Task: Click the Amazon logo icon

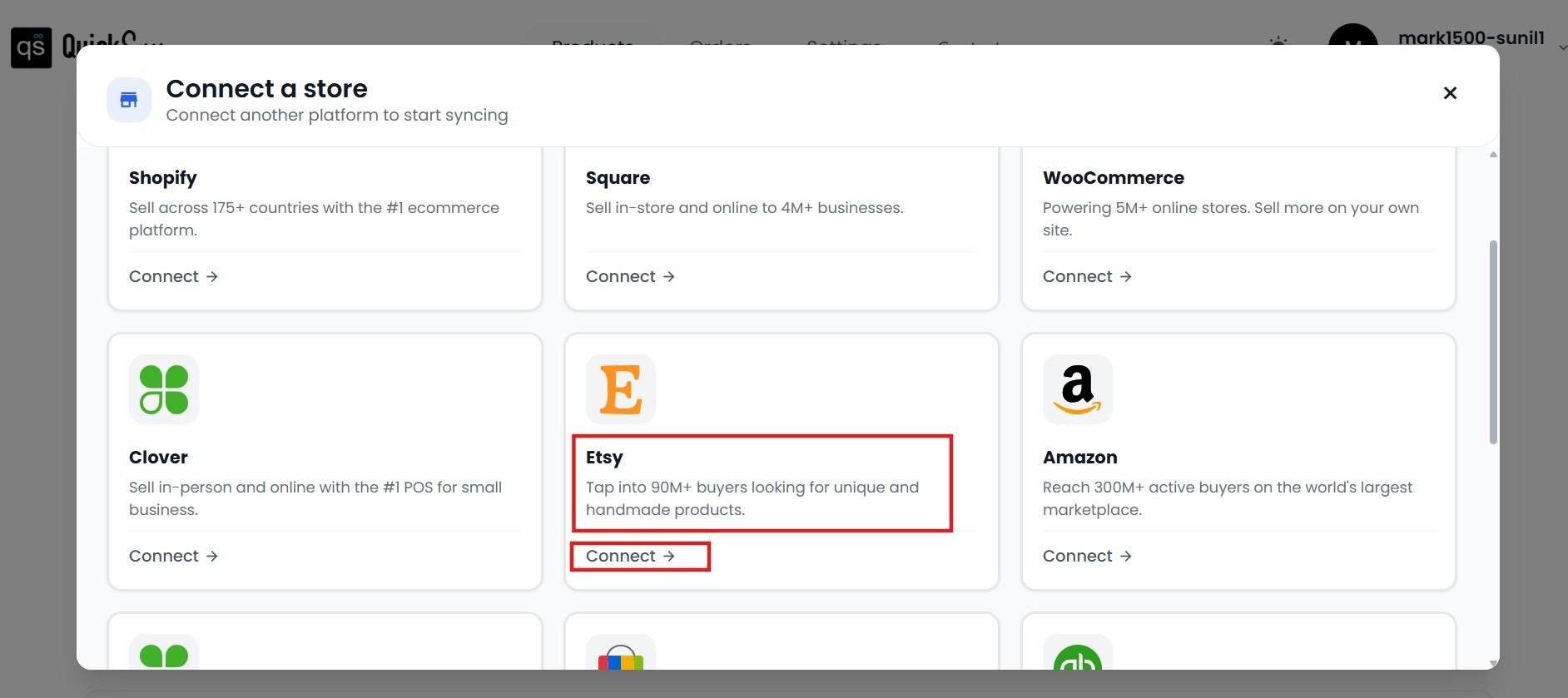Action: 1078,389
